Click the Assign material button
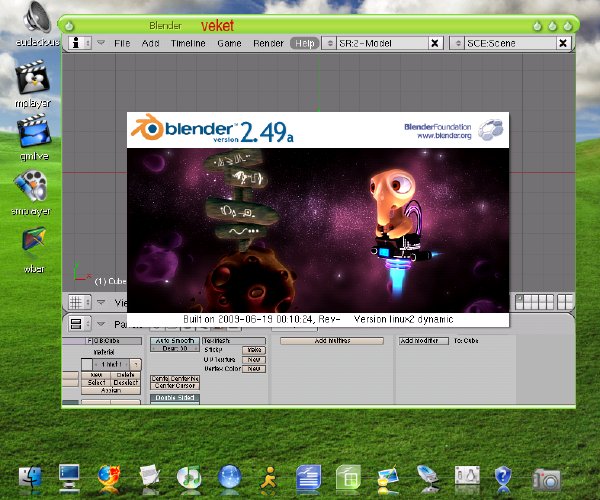 coord(111,390)
